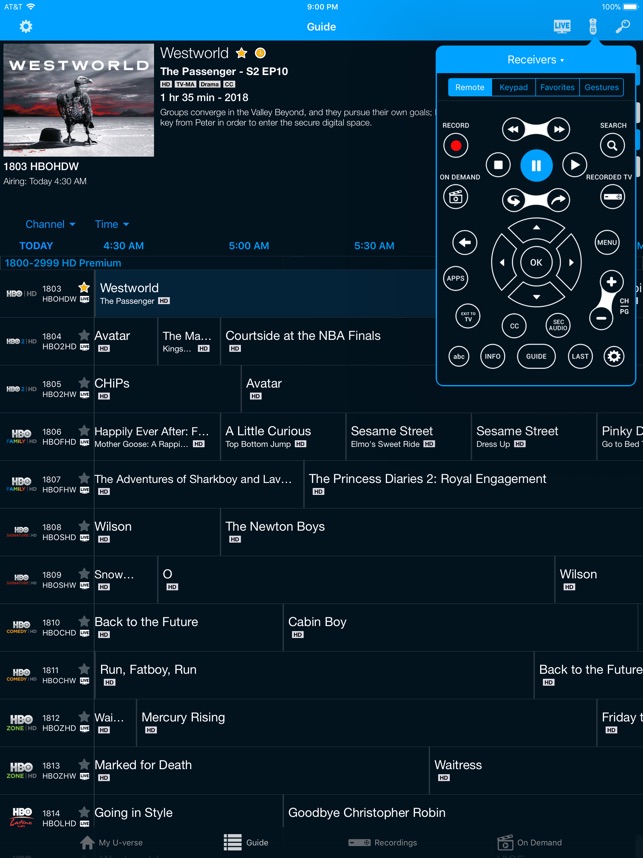This screenshot has height=858, width=643.
Task: Tap the MENU button on remote
Action: 607,242
